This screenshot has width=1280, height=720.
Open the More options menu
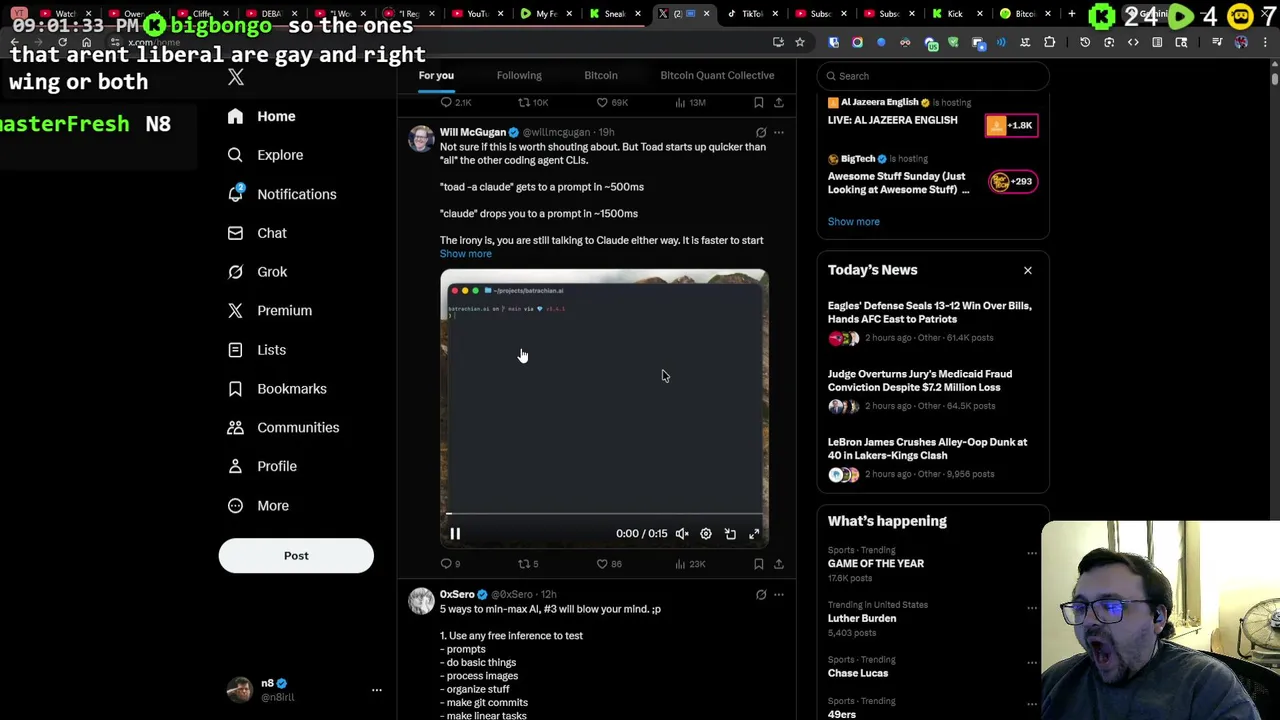(259, 506)
